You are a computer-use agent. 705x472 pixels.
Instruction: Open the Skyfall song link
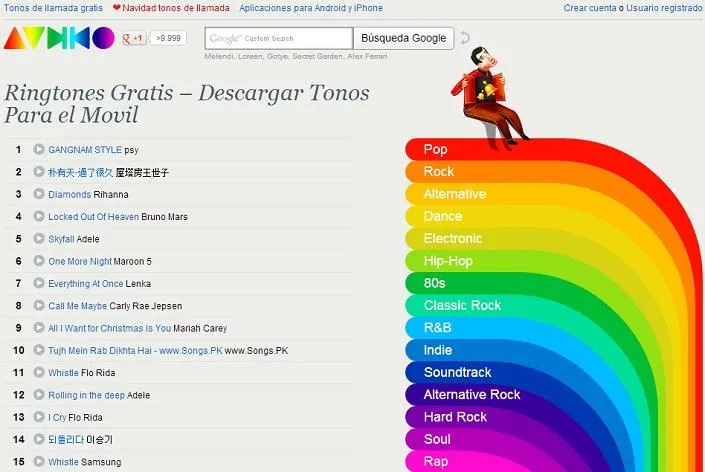tap(61, 239)
